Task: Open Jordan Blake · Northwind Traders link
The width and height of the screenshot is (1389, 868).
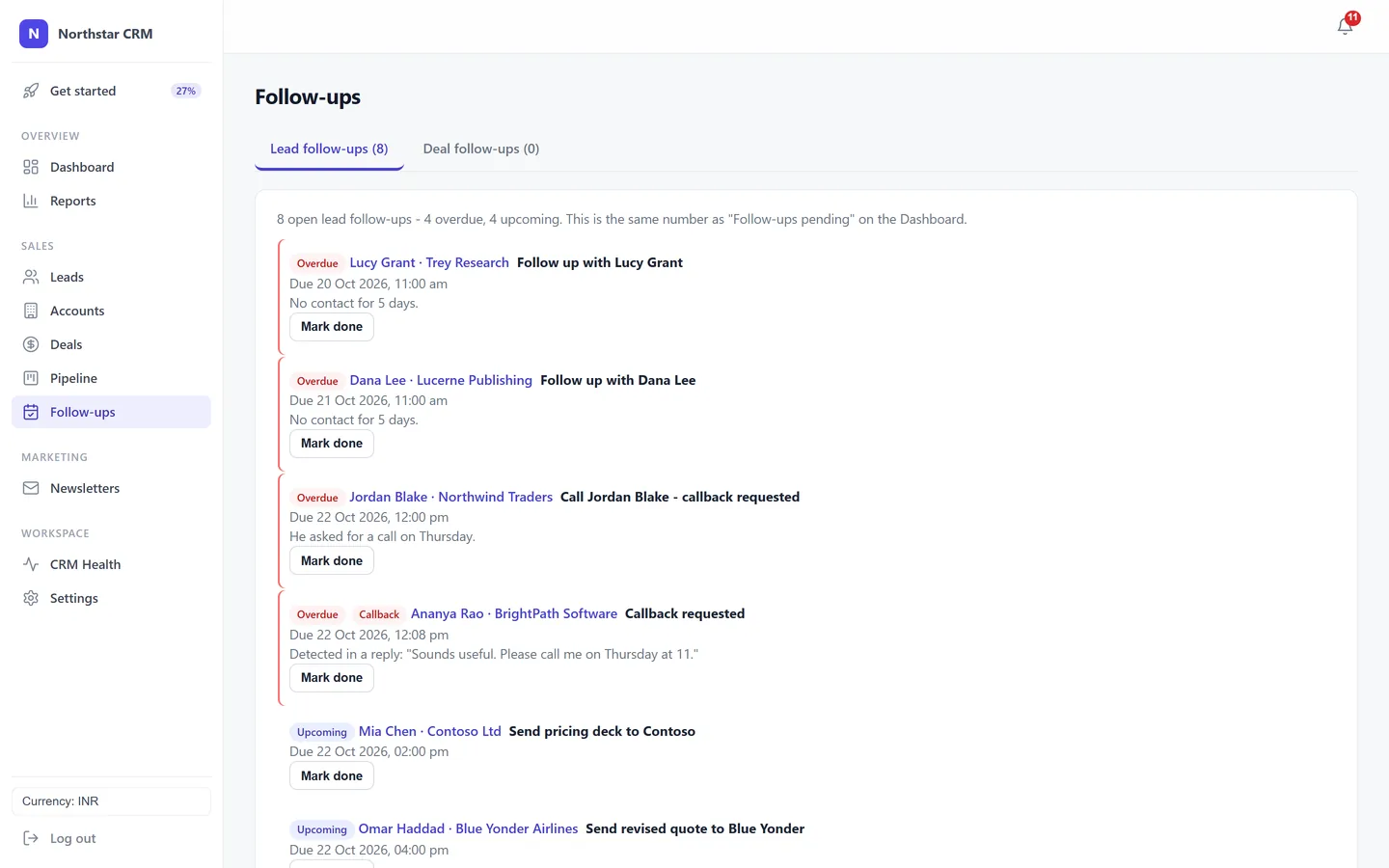Action: coord(450,497)
